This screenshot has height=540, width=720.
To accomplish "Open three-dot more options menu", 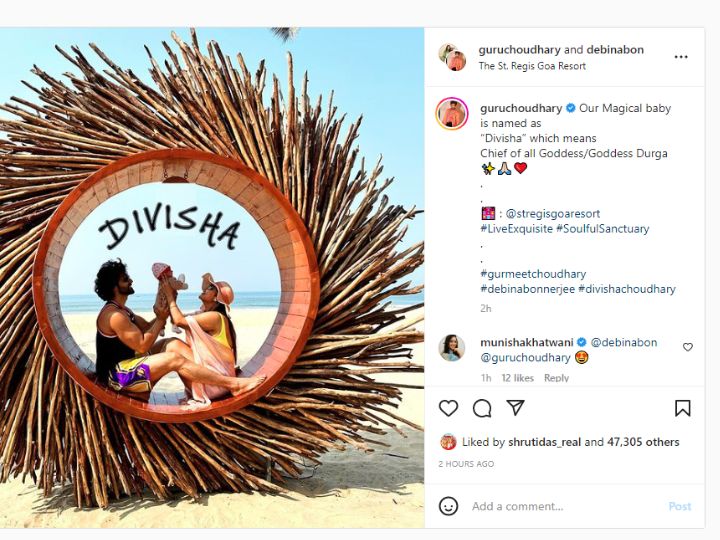I will [x=681, y=57].
